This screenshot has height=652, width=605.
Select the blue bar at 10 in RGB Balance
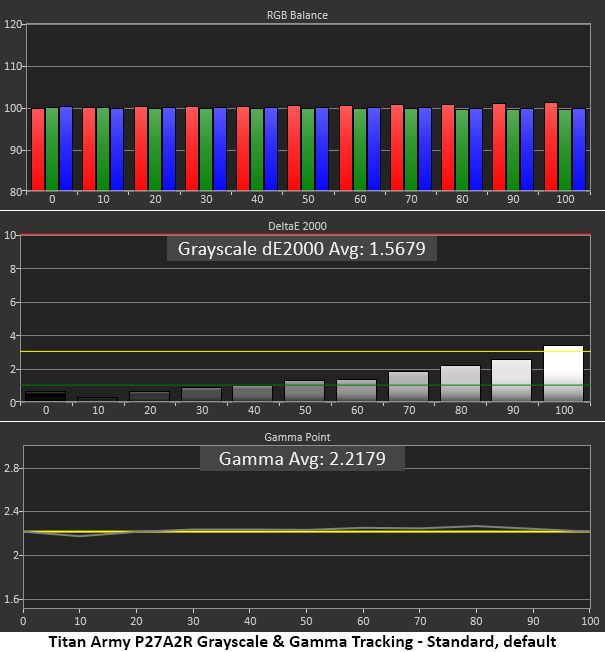point(117,150)
